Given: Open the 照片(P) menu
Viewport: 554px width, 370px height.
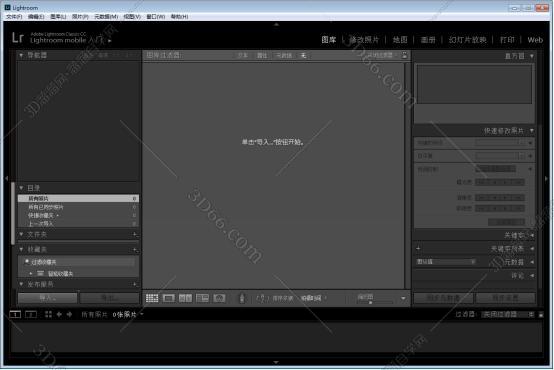Looking at the screenshot, I should tap(80, 17).
